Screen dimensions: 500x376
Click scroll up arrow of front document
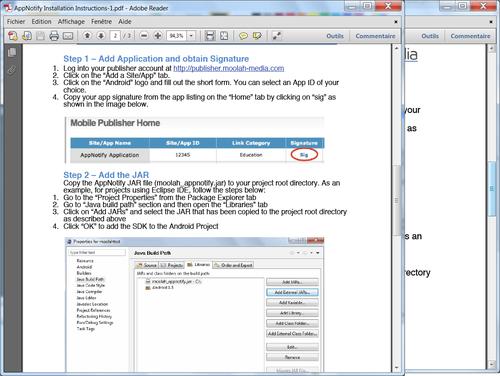(x=396, y=48)
